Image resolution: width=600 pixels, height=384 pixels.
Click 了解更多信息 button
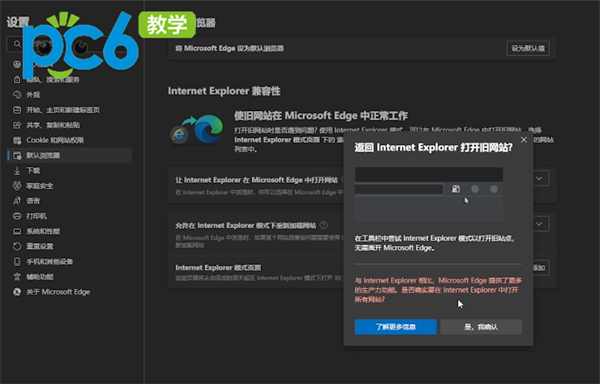click(396, 327)
